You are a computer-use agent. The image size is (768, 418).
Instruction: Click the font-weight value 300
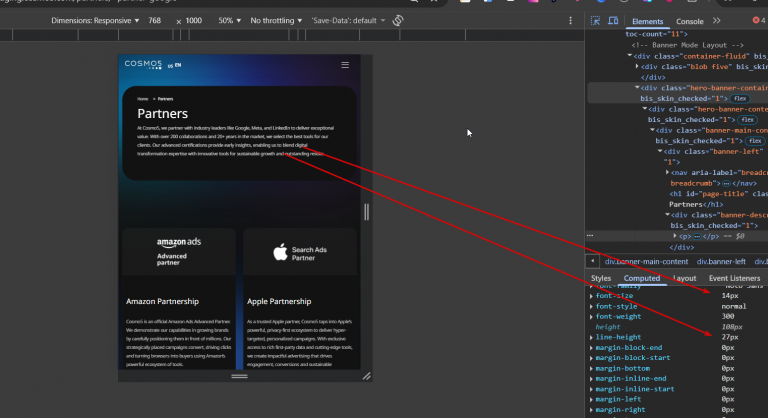click(x=727, y=317)
